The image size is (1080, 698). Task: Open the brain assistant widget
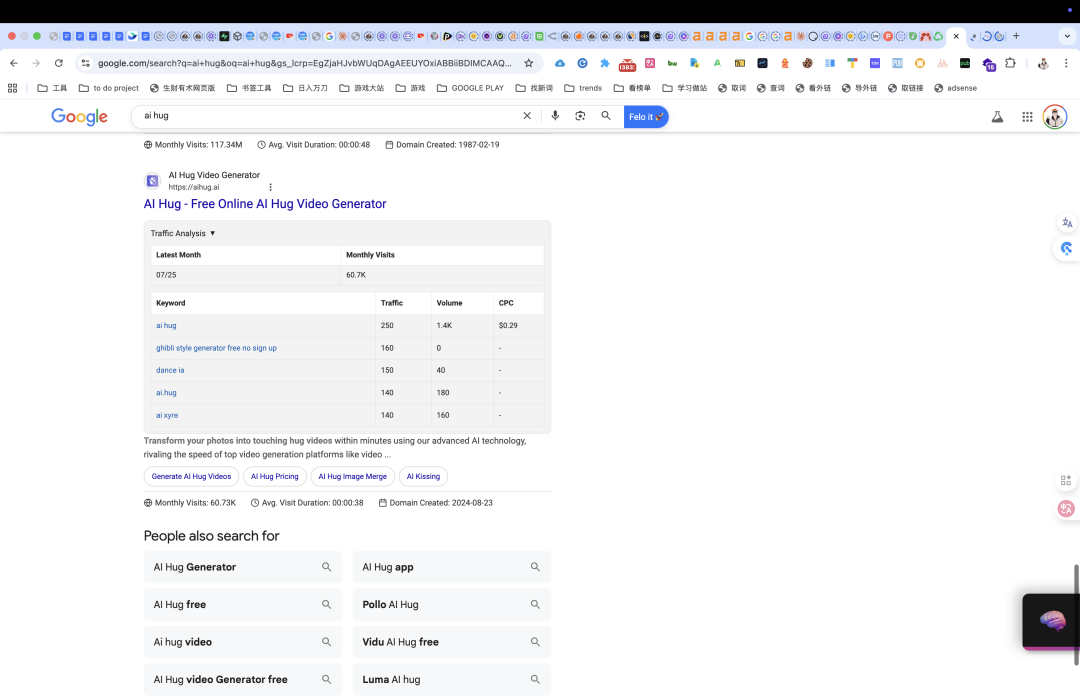click(1051, 621)
